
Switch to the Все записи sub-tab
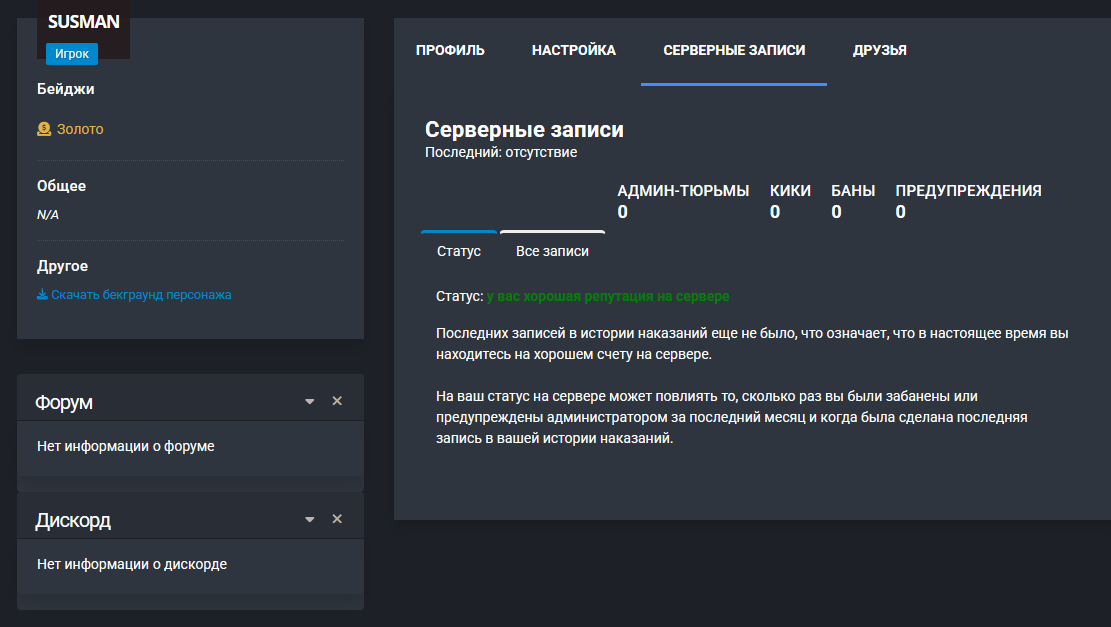pos(552,251)
